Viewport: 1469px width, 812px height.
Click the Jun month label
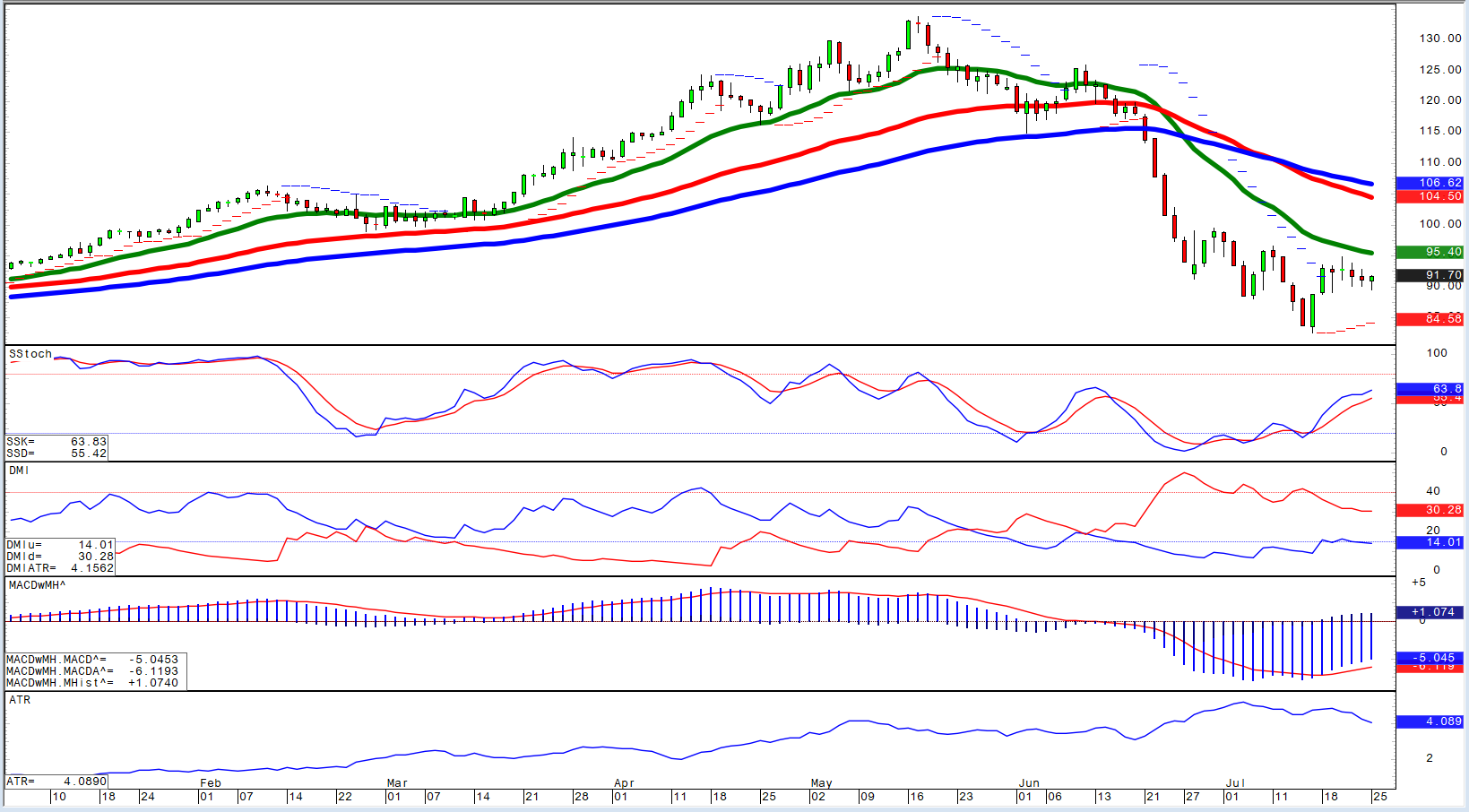pyautogui.click(x=1028, y=783)
